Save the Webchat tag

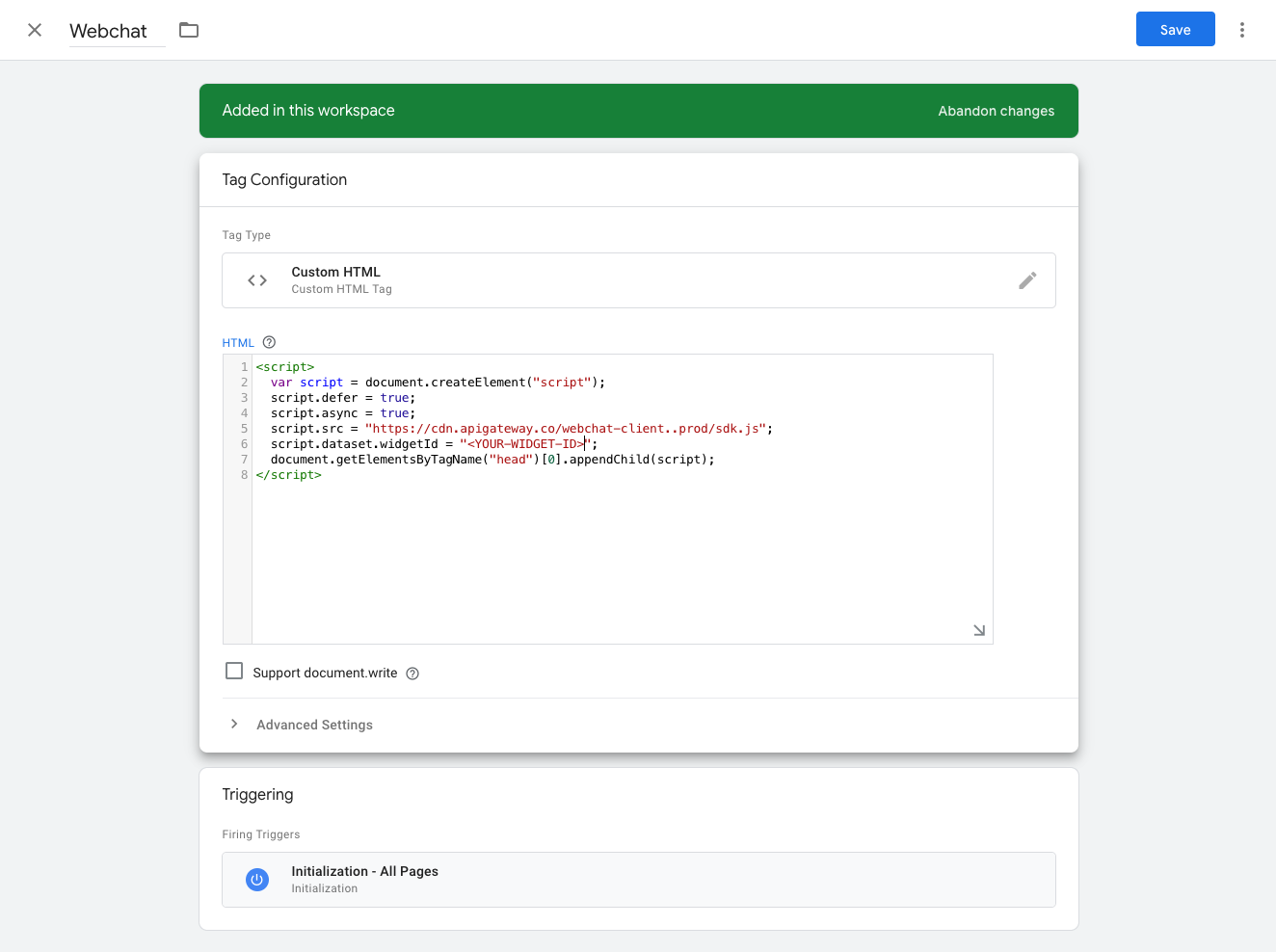(x=1175, y=29)
